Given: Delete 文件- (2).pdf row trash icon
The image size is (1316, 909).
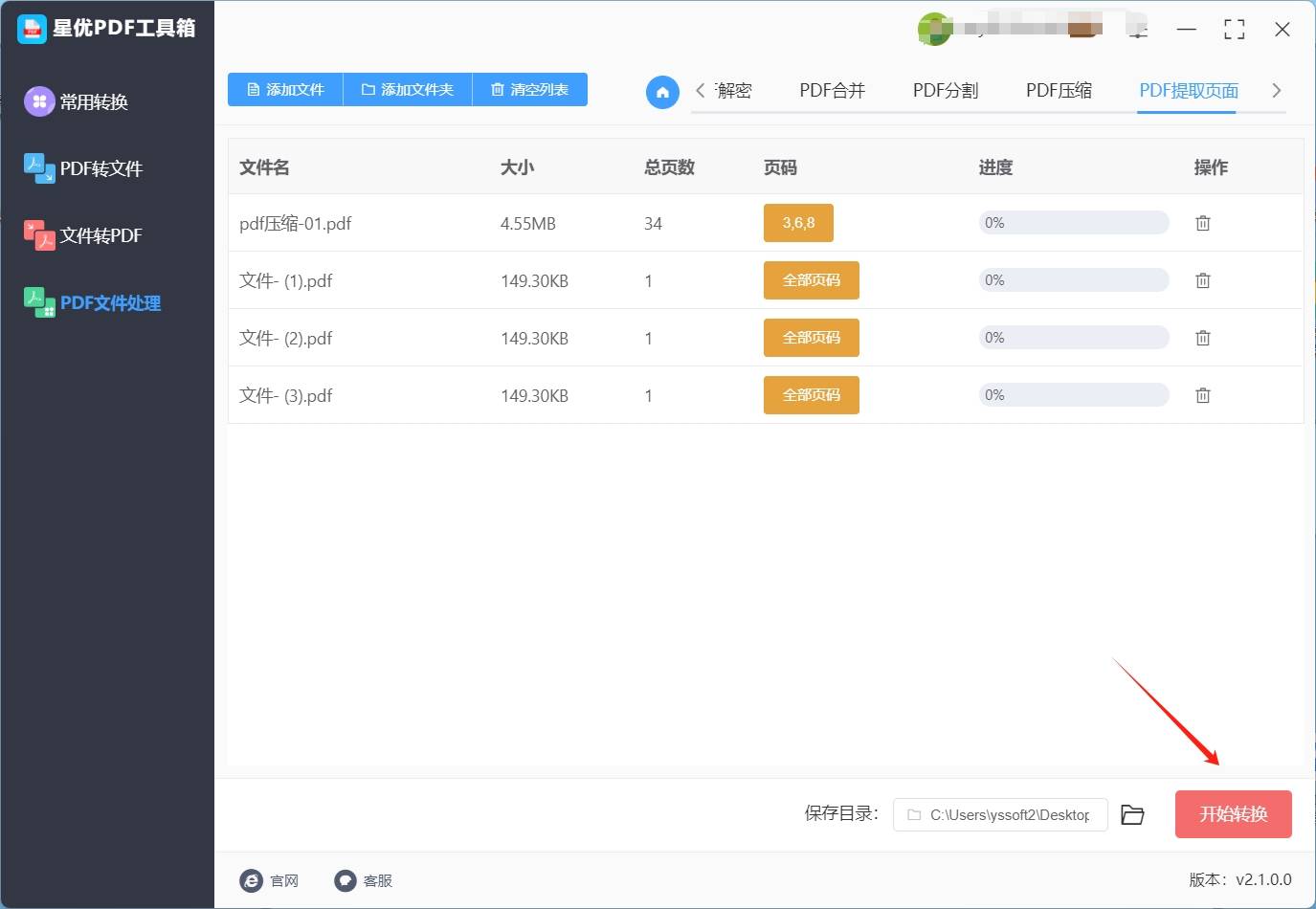Looking at the screenshot, I should [x=1203, y=338].
